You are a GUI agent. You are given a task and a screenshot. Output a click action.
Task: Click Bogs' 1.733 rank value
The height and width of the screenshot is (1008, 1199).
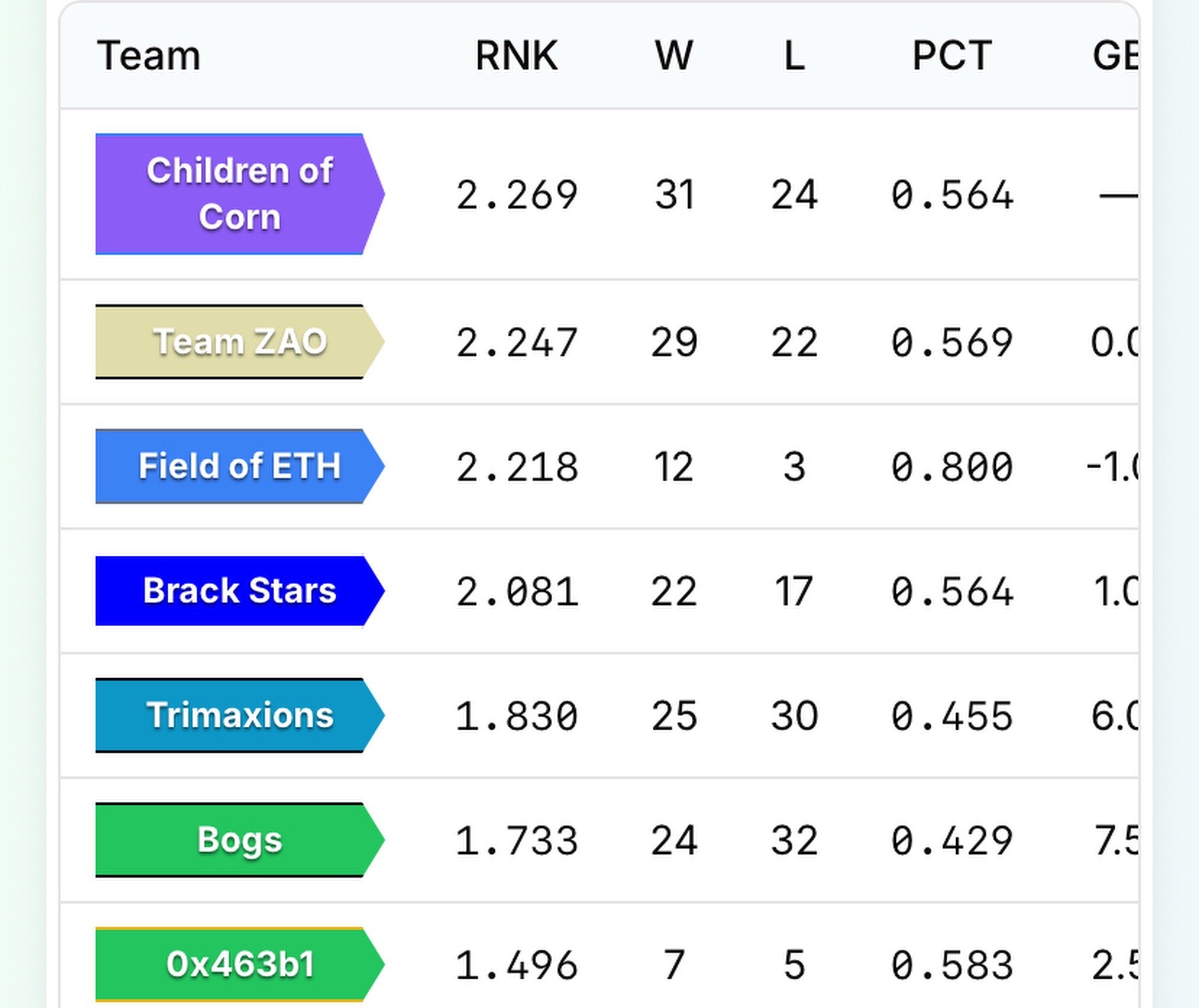click(517, 841)
